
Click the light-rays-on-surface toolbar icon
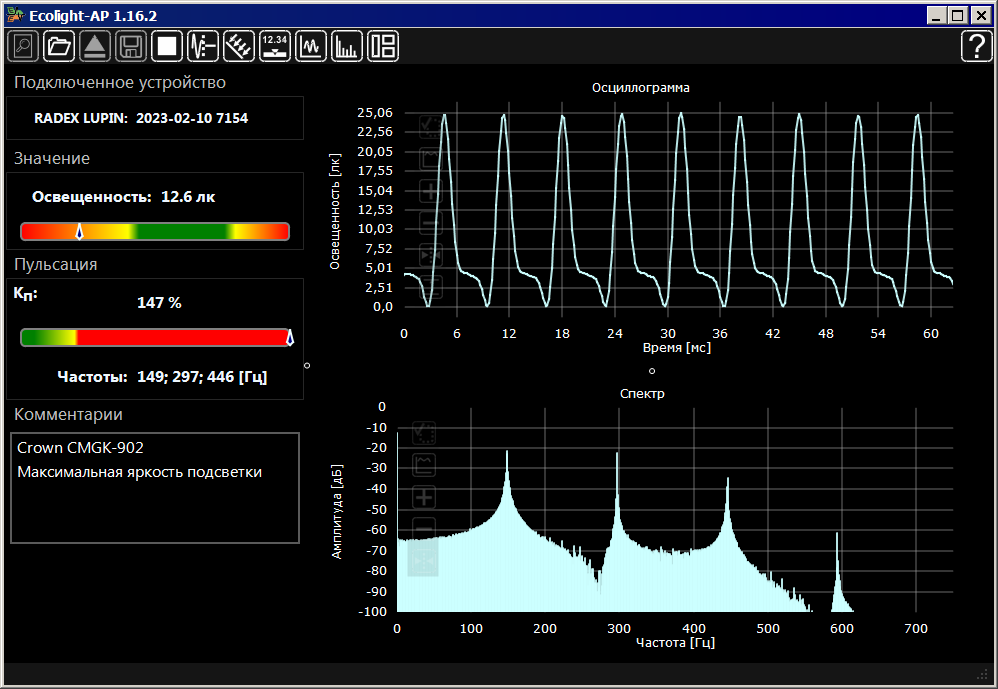pyautogui.click(x=239, y=46)
